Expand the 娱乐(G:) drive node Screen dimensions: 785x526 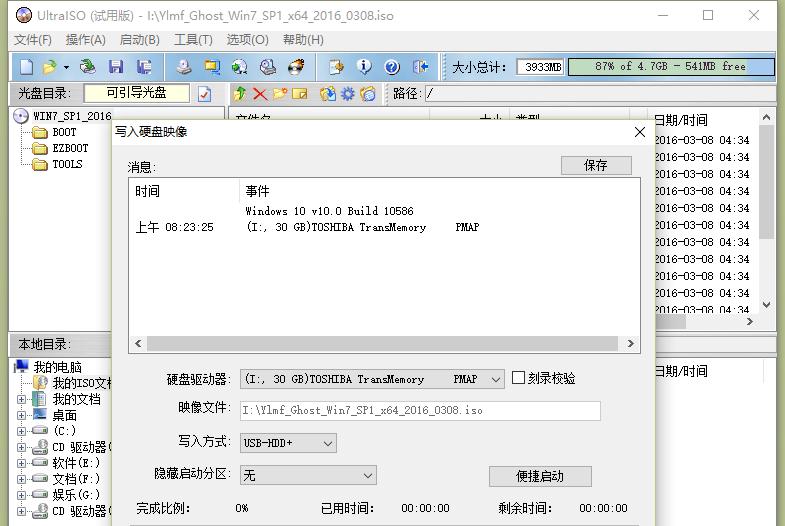pos(21,495)
